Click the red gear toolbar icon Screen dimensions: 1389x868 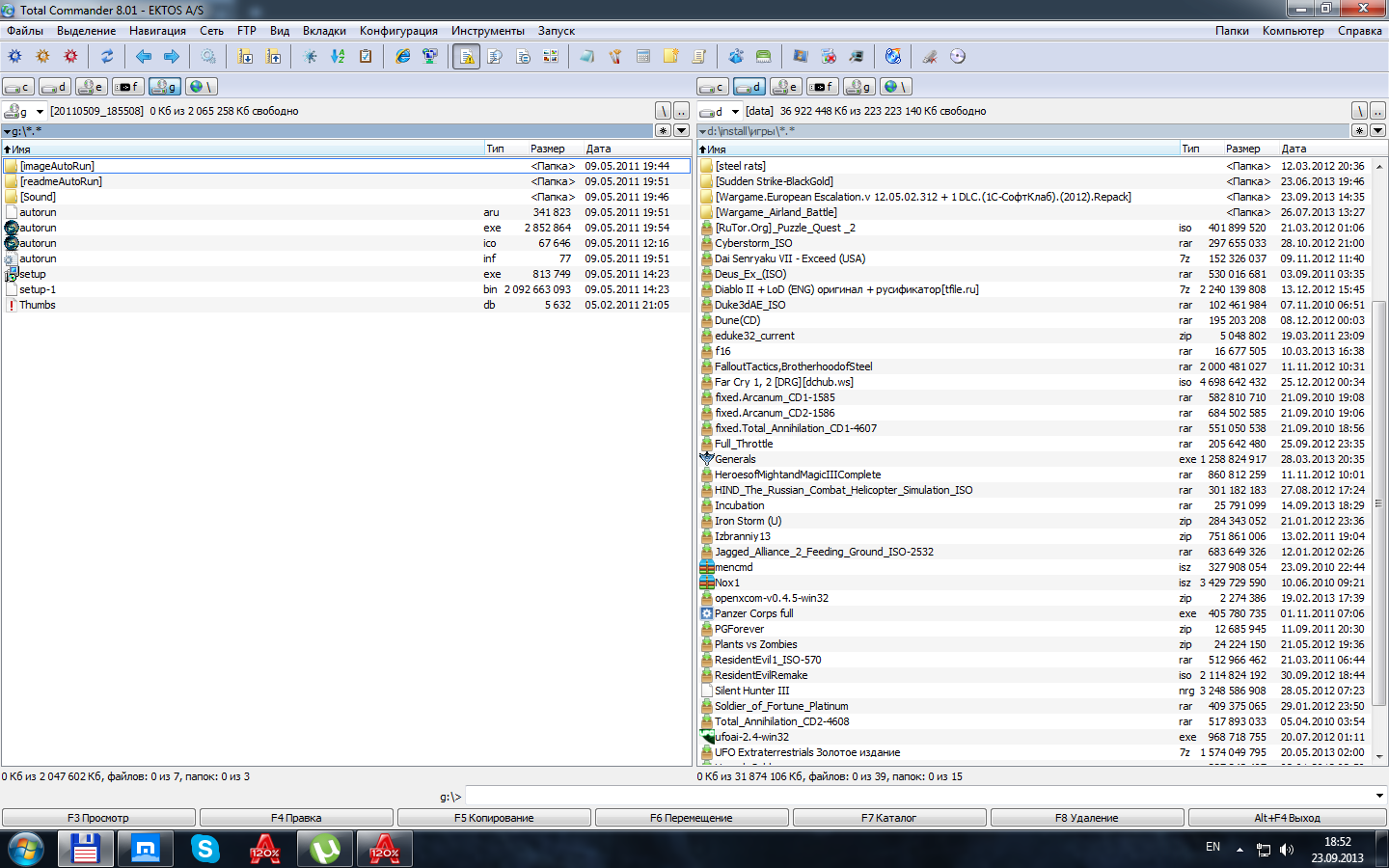pos(70,57)
